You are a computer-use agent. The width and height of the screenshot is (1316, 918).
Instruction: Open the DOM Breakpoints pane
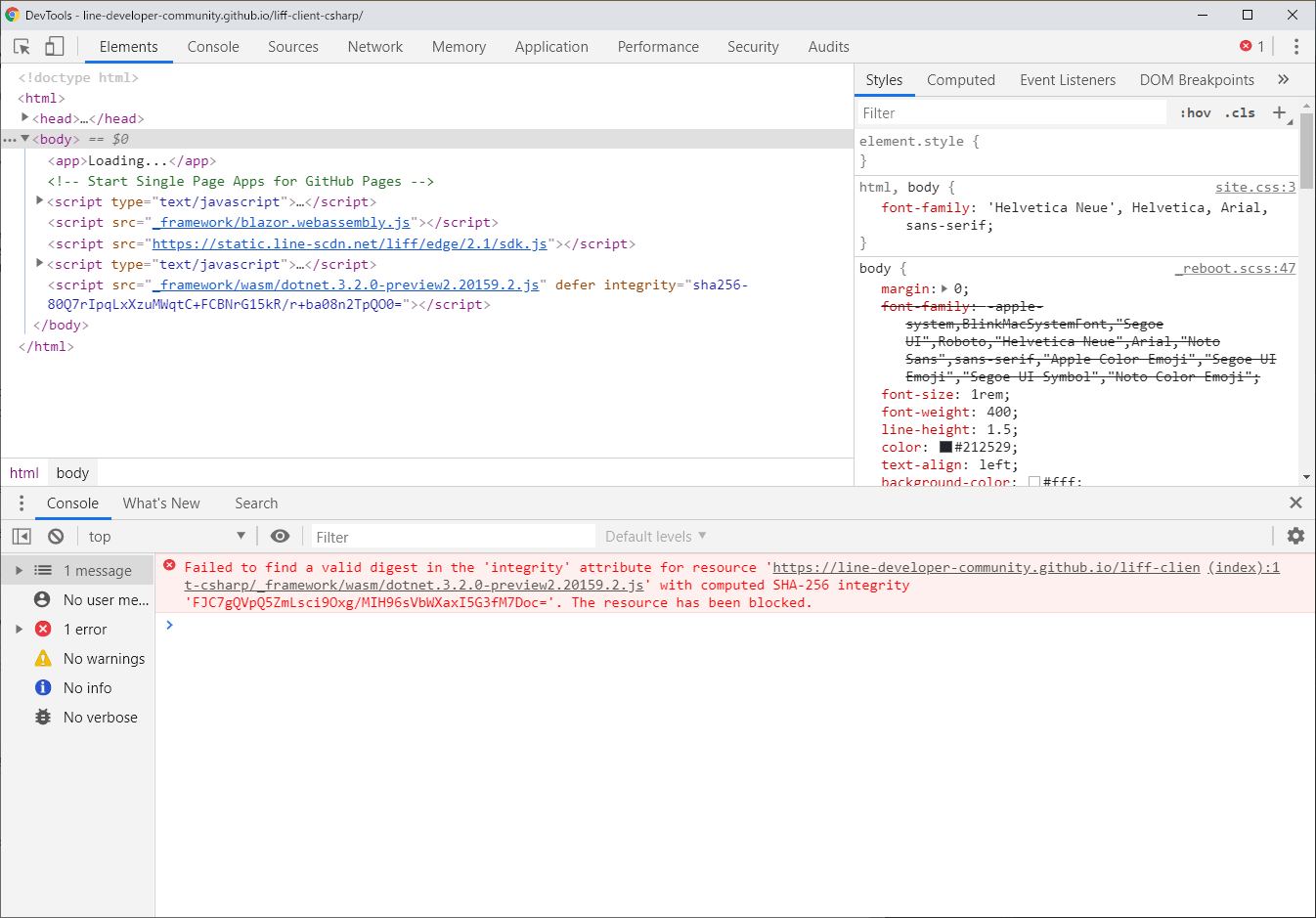(1197, 80)
